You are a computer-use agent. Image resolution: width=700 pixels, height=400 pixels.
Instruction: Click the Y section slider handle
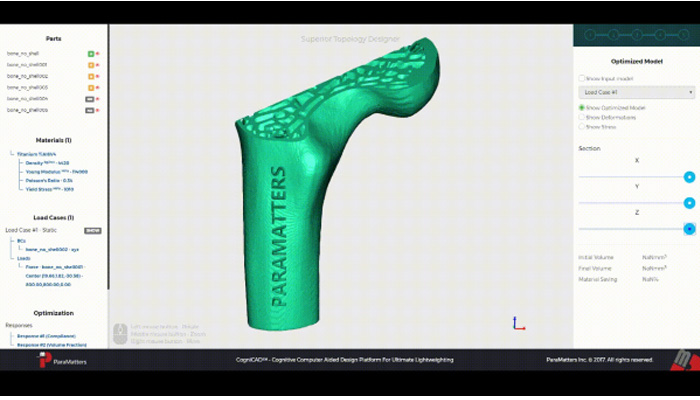[x=689, y=203]
